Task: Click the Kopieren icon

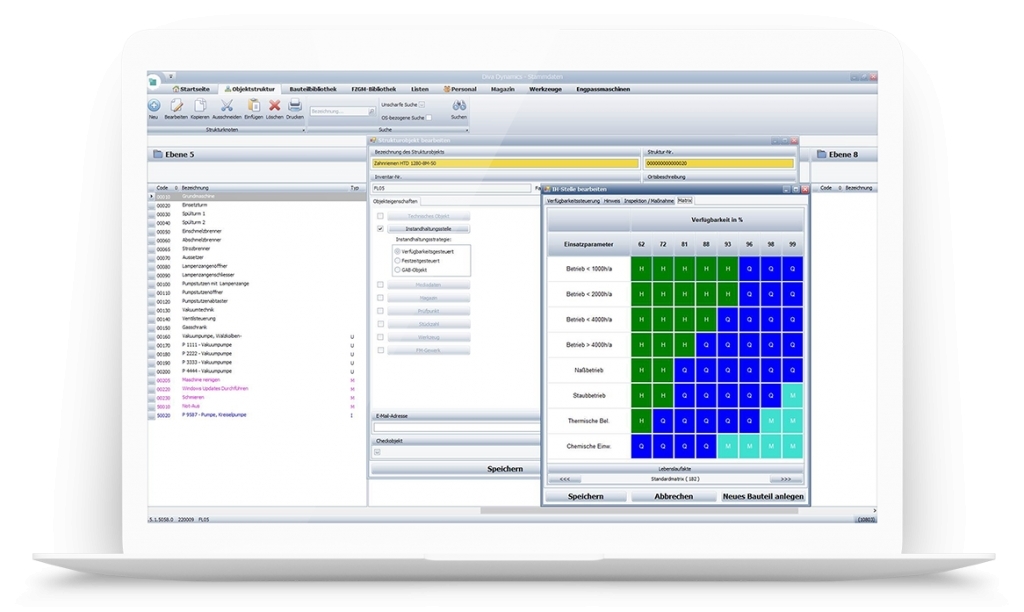Action: point(200,105)
